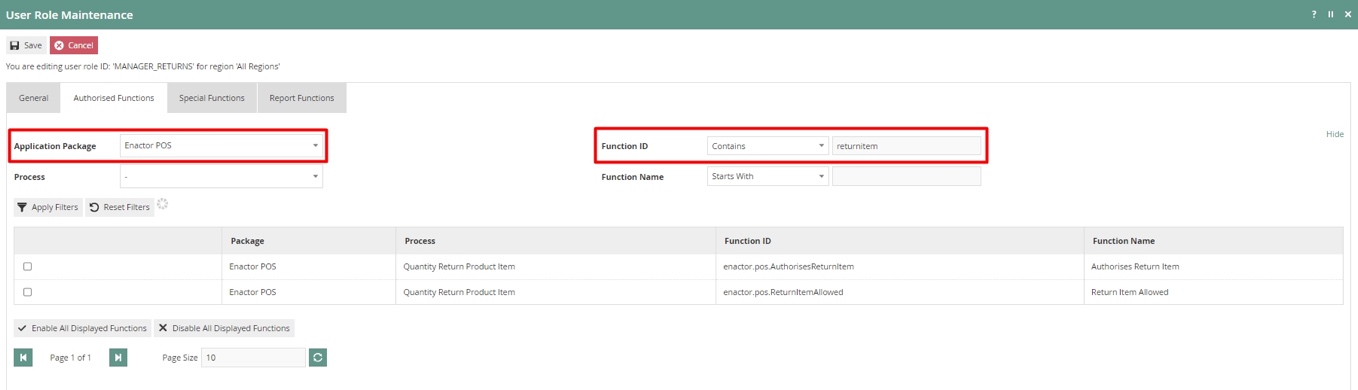Screen dimensions: 1358x390
Task: Open the Application Package dropdown
Action: tap(221, 146)
